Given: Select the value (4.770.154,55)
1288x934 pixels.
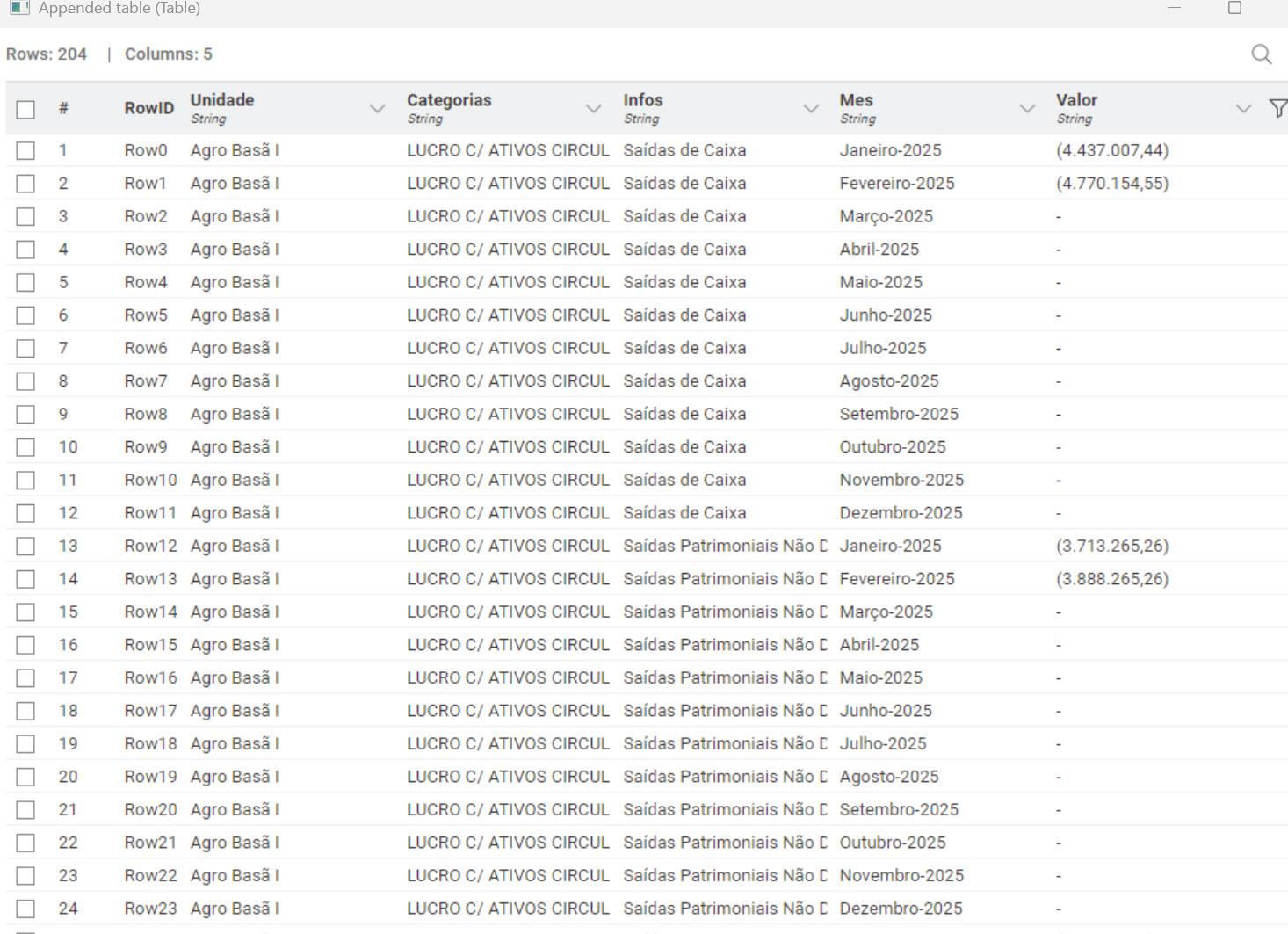Looking at the screenshot, I should [x=1112, y=184].
